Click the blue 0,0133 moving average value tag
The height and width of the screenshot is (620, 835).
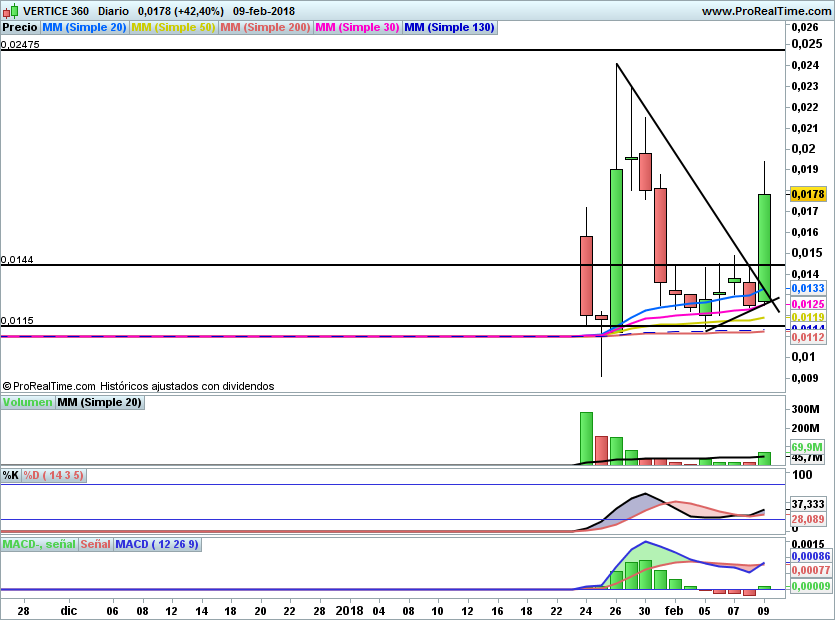click(808, 288)
